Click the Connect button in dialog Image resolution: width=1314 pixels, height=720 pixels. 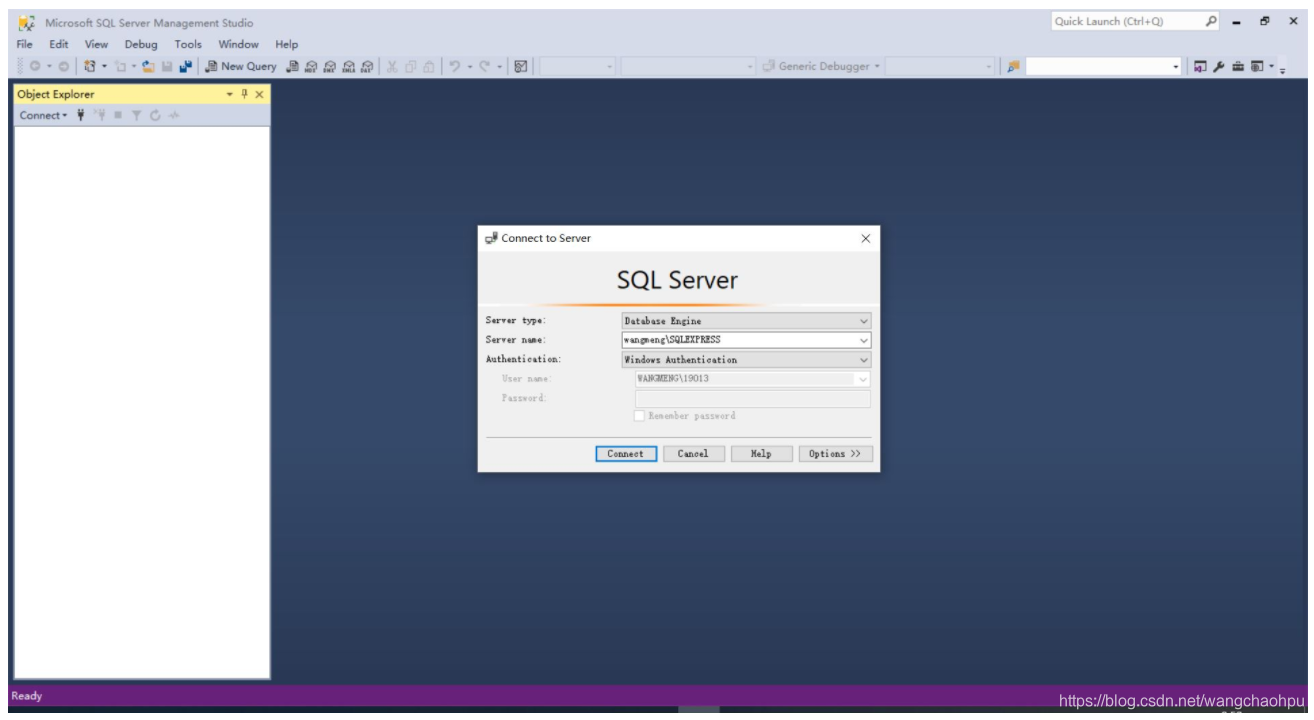click(x=626, y=453)
